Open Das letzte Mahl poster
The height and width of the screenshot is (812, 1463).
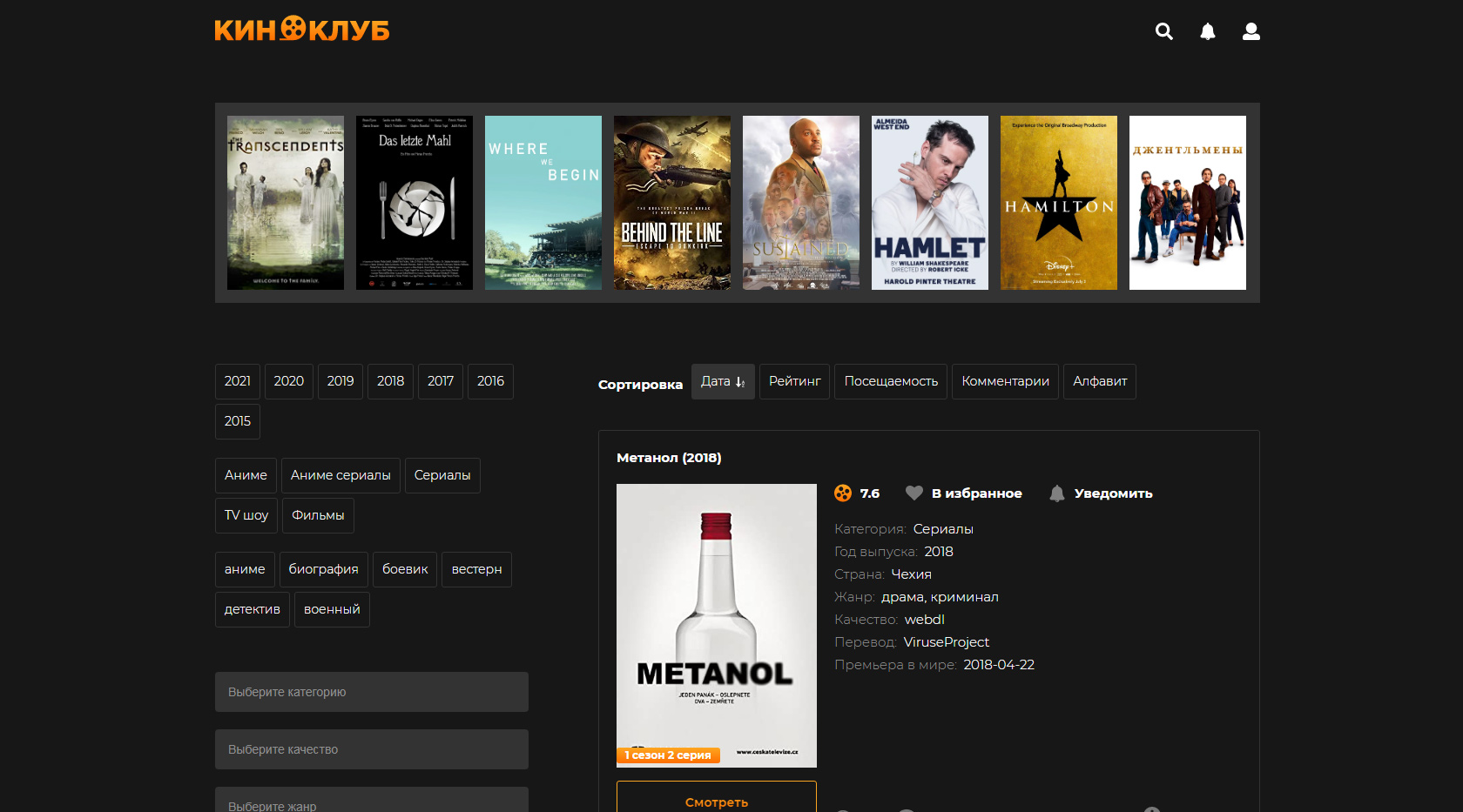(415, 203)
